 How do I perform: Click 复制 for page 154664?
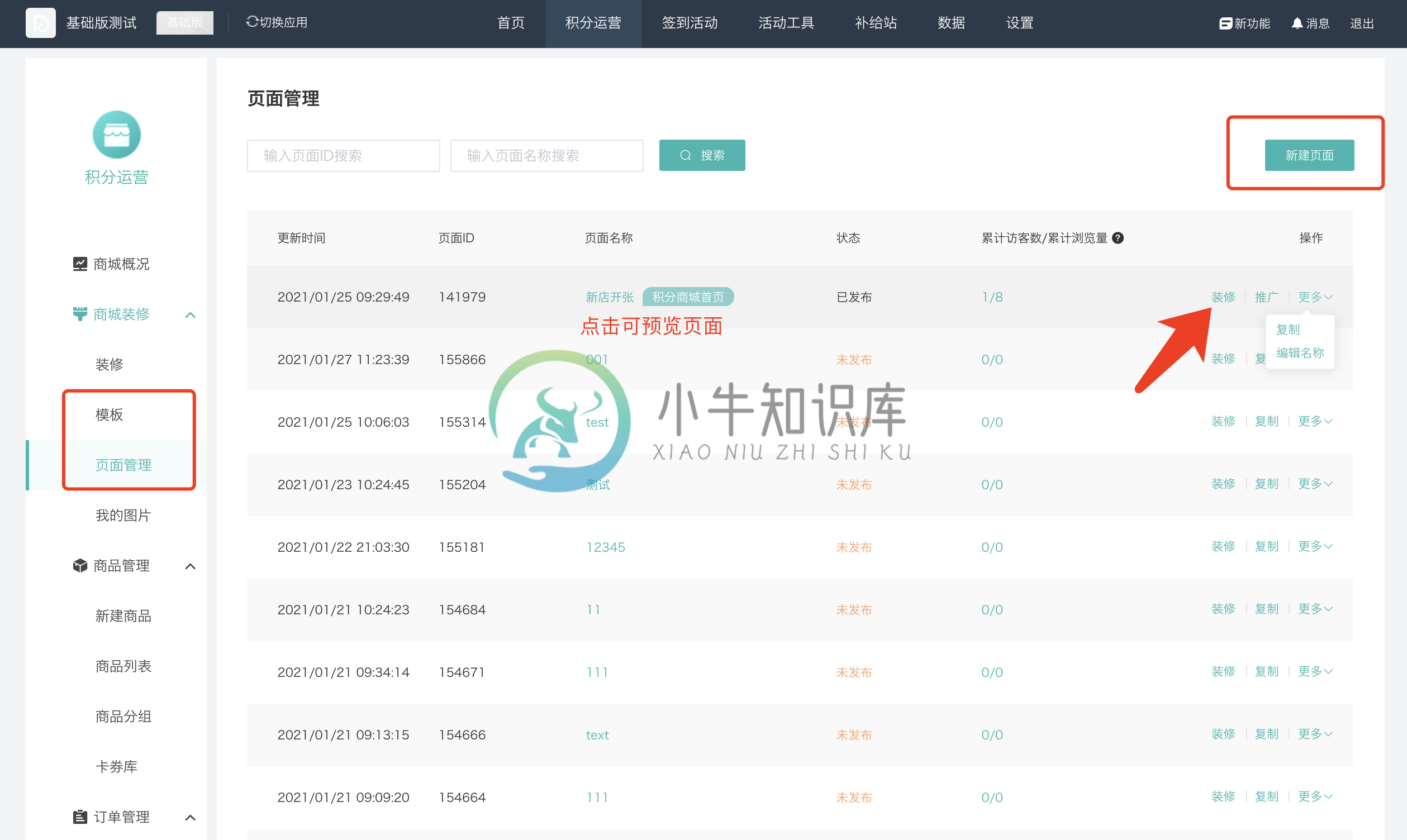pyautogui.click(x=1266, y=796)
